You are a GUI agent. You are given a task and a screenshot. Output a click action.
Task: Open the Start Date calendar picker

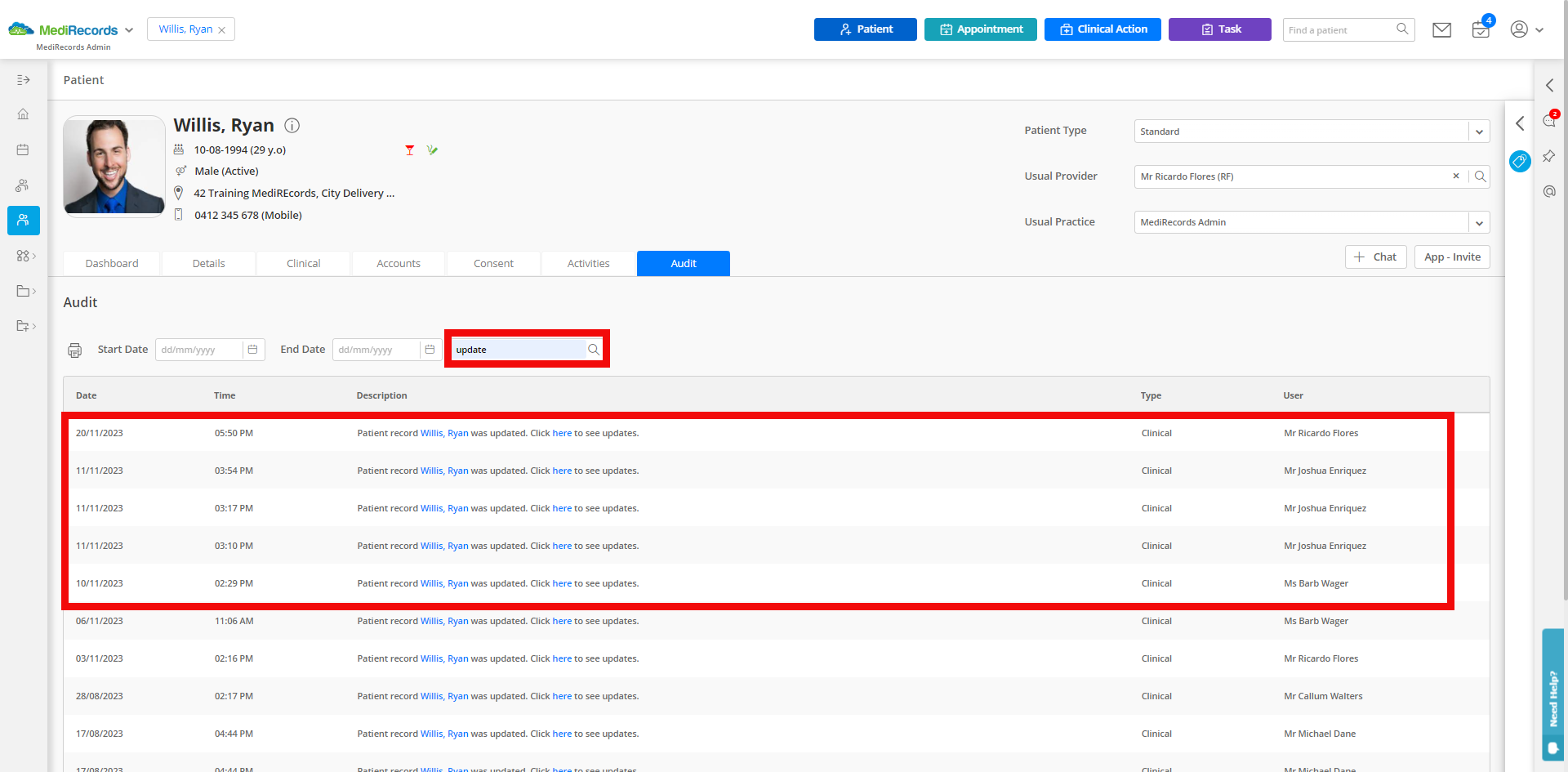tap(254, 349)
